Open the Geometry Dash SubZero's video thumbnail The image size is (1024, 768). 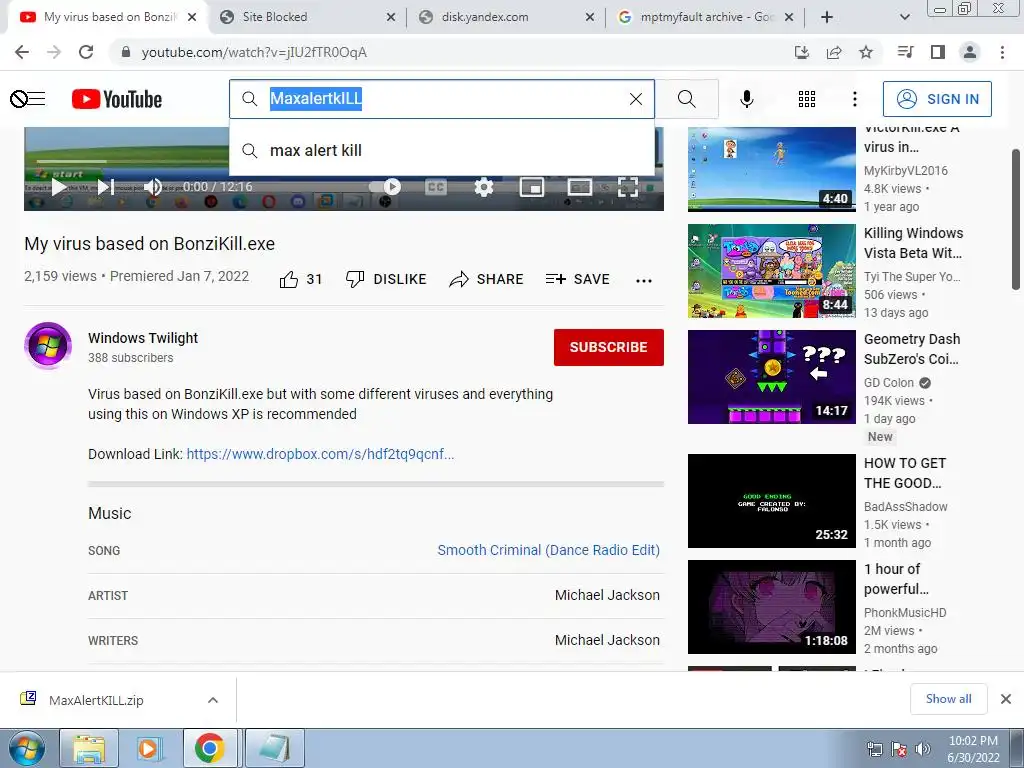coord(772,377)
